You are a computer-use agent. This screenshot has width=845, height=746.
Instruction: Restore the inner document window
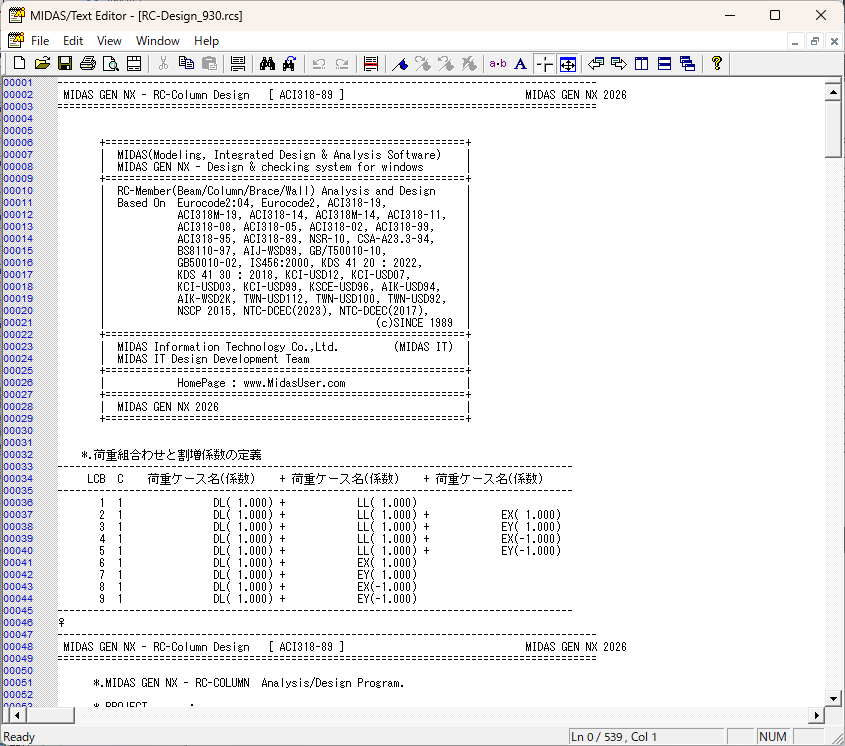815,41
